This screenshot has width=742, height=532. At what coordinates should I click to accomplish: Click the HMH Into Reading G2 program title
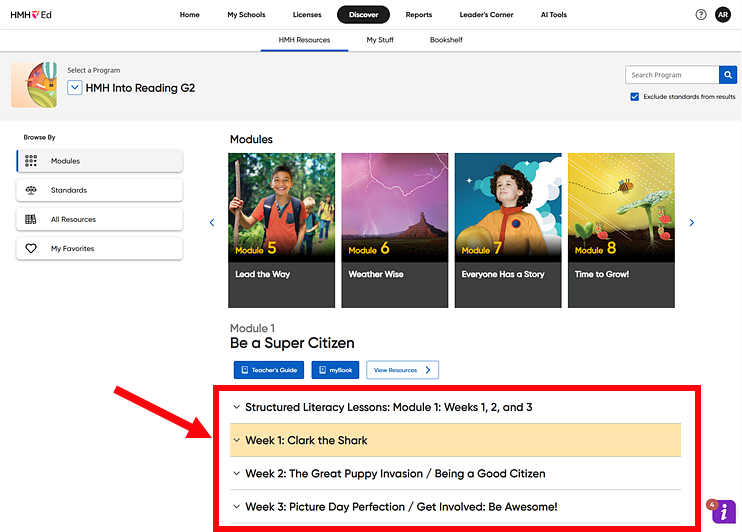pos(140,88)
